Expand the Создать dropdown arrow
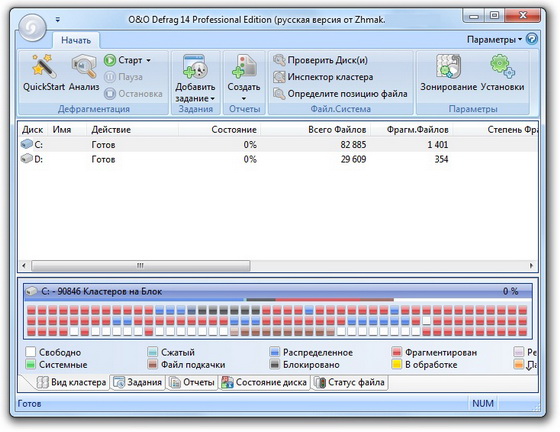This screenshot has height=432, width=560. pos(244,99)
